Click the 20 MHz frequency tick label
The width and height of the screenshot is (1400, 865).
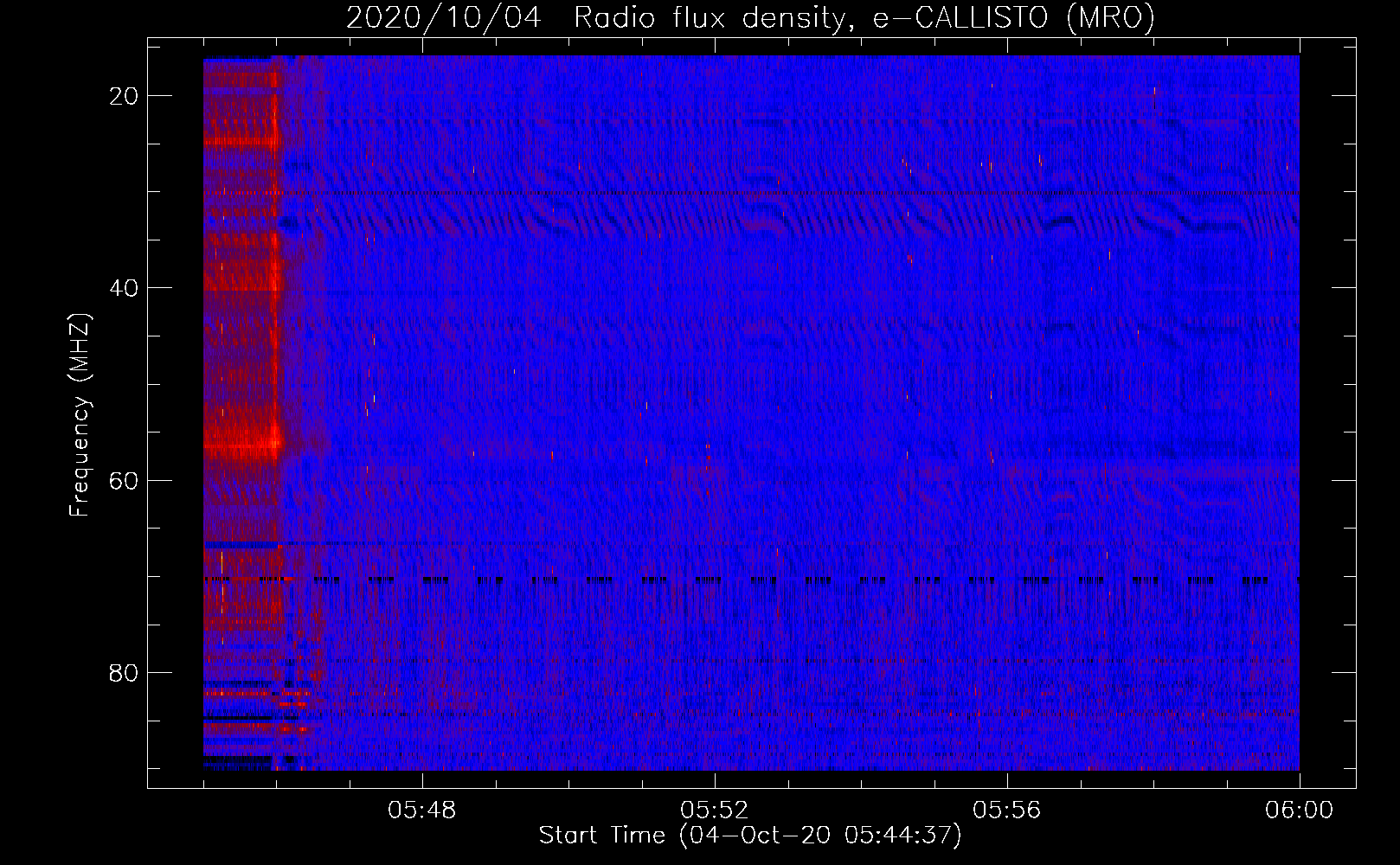point(124,96)
